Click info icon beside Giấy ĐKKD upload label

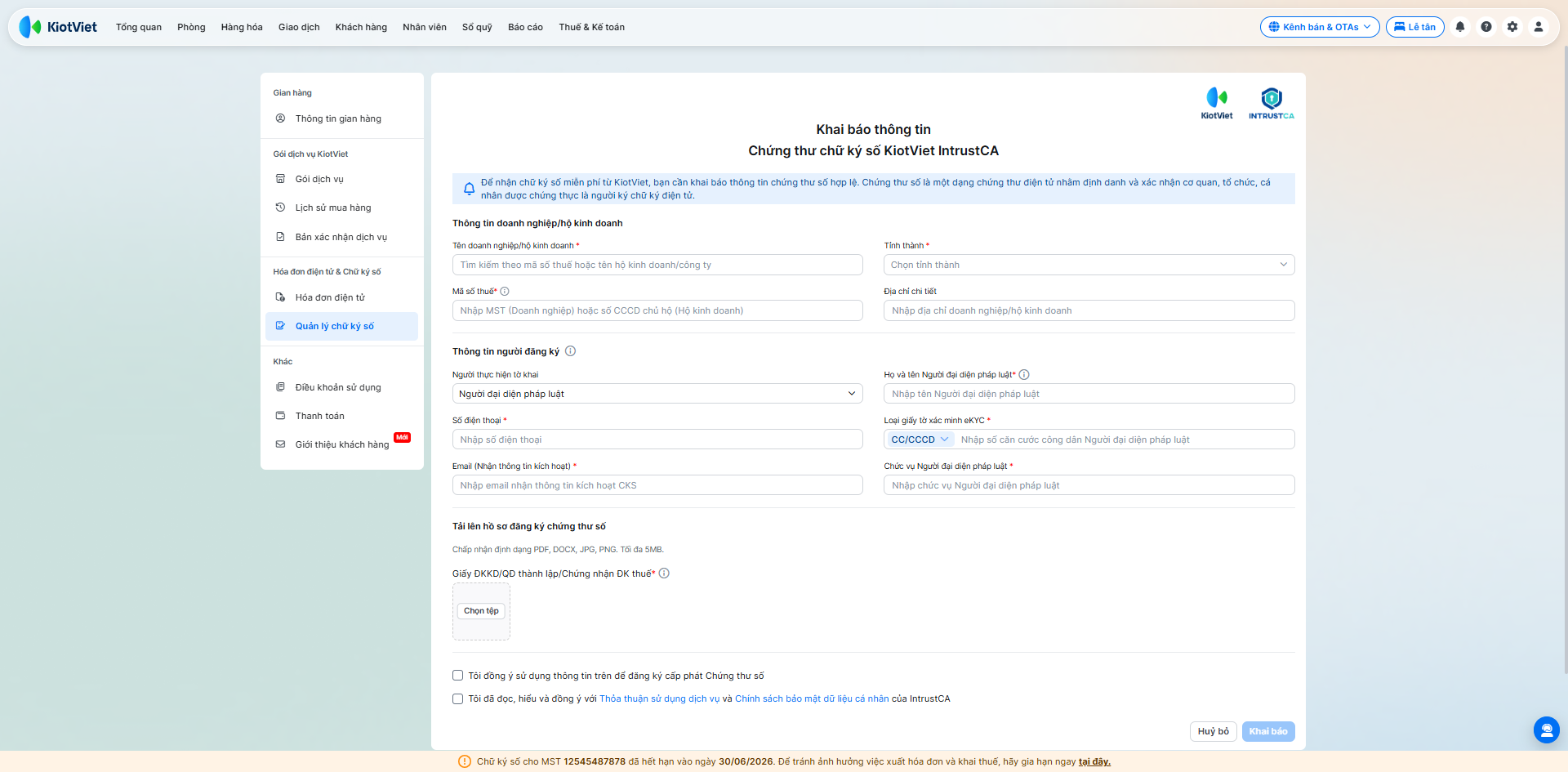pyautogui.click(x=664, y=573)
